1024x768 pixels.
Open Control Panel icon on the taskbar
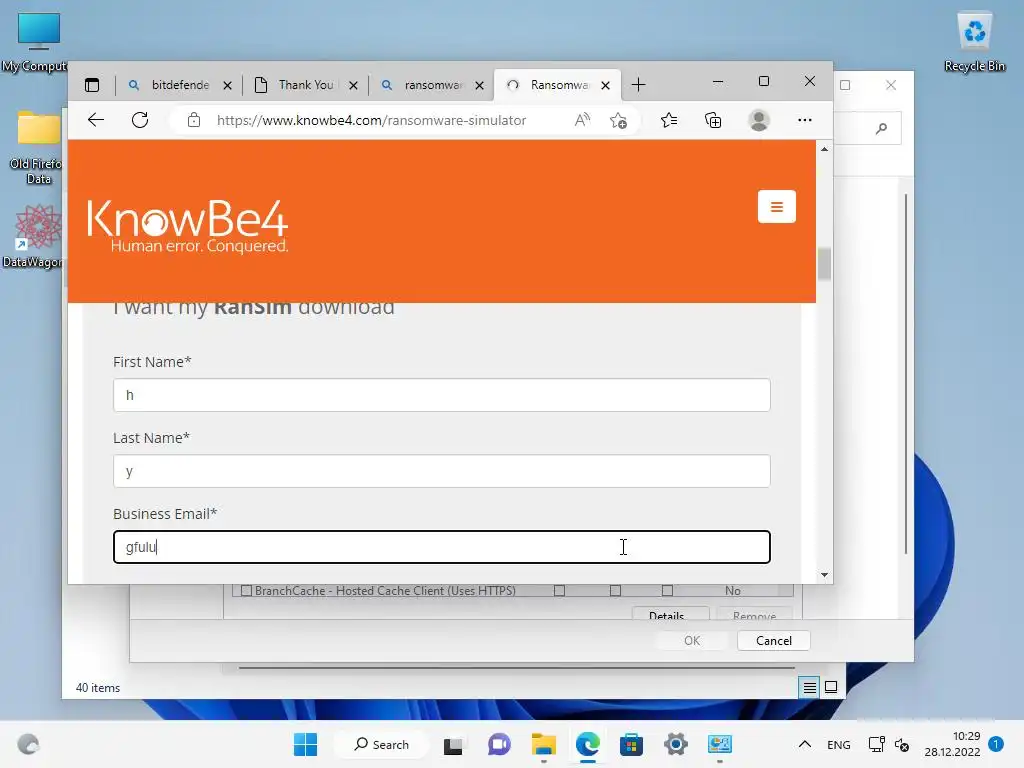(x=720, y=744)
